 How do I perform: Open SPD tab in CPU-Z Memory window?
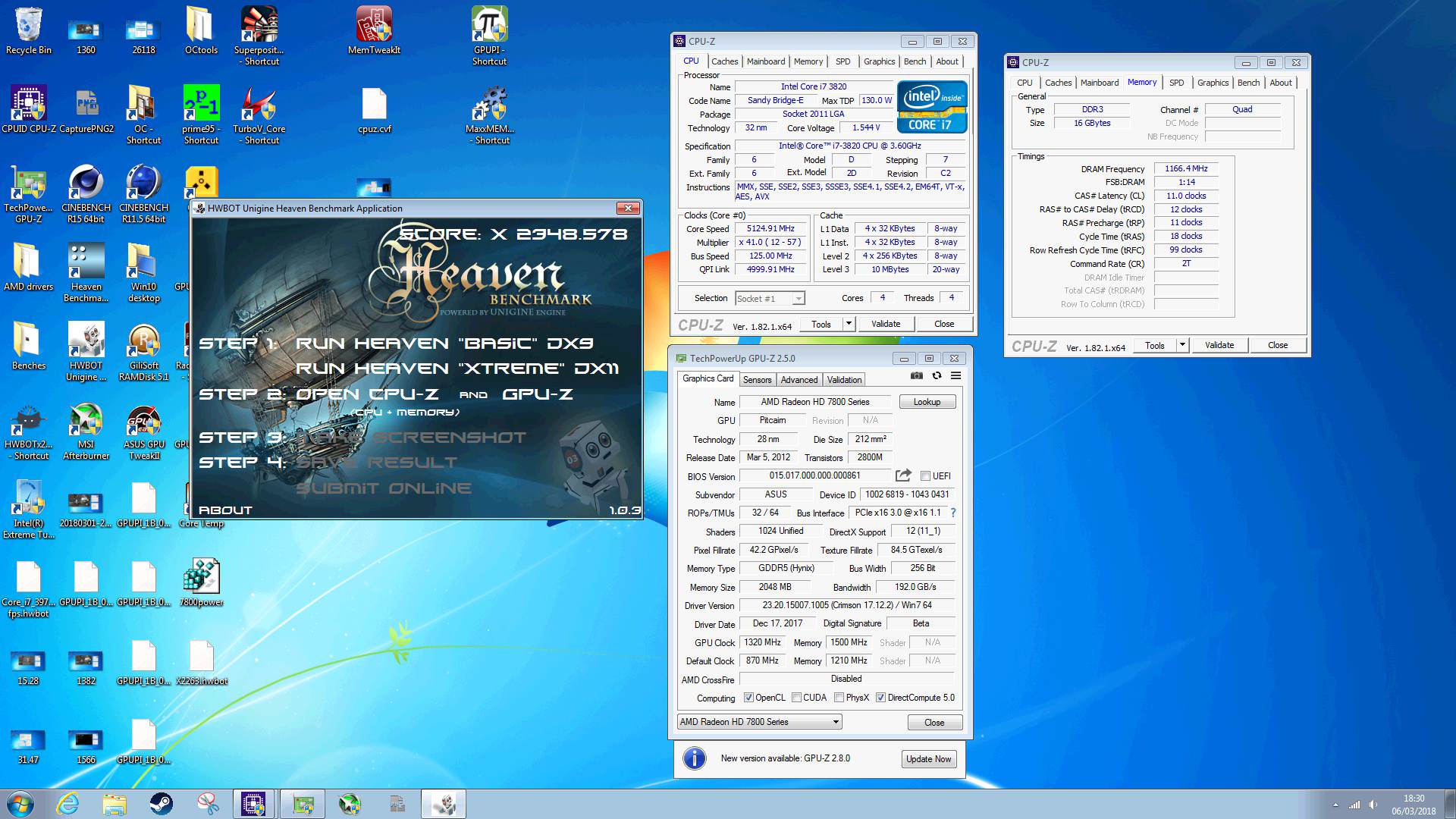point(1176,83)
